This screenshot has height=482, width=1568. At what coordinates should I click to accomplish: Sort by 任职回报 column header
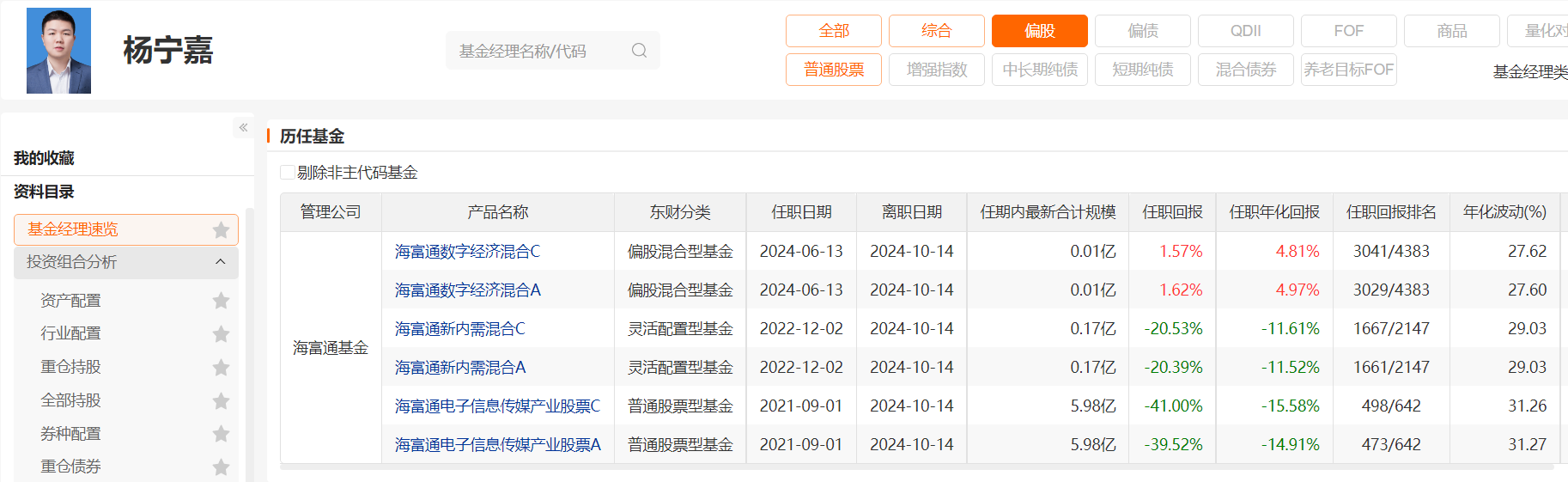tap(1172, 212)
